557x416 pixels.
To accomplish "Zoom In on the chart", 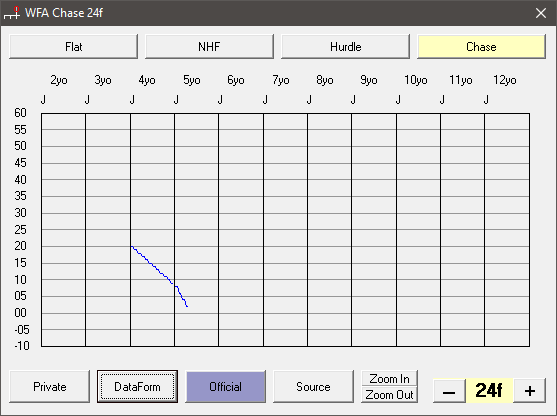I will [389, 379].
